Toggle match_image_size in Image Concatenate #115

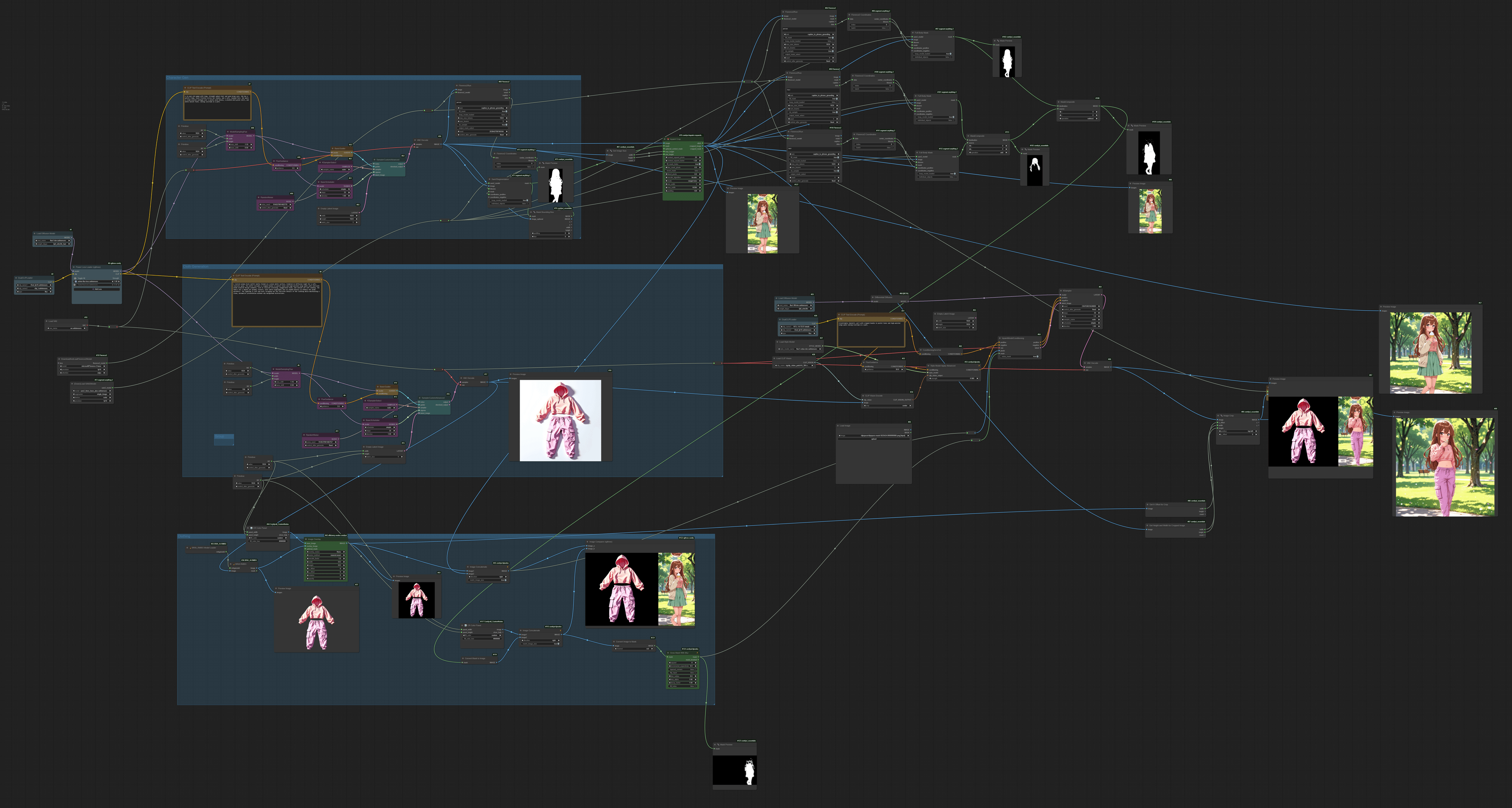(x=541, y=644)
